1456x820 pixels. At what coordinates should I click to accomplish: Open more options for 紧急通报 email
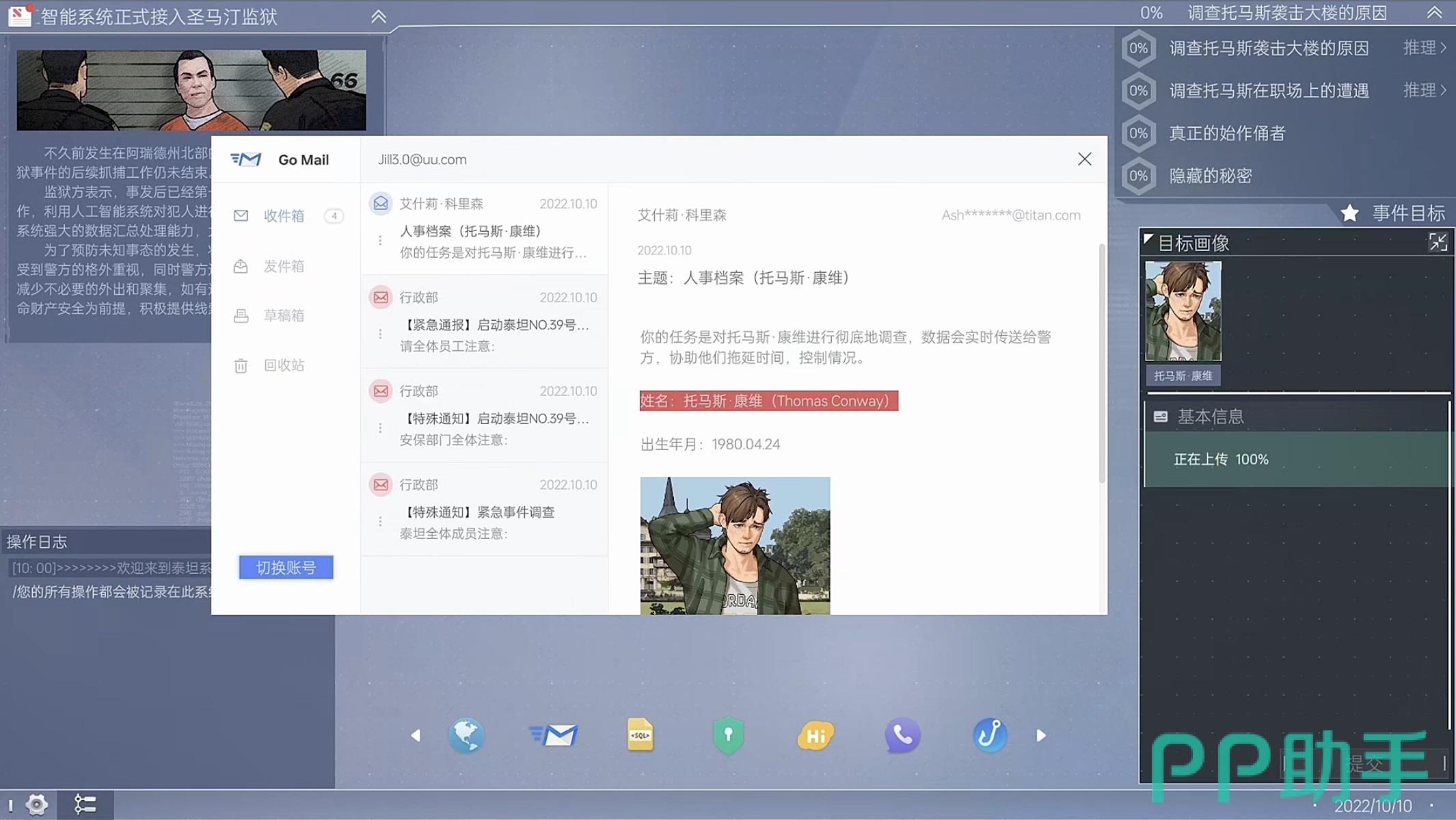[x=380, y=334]
